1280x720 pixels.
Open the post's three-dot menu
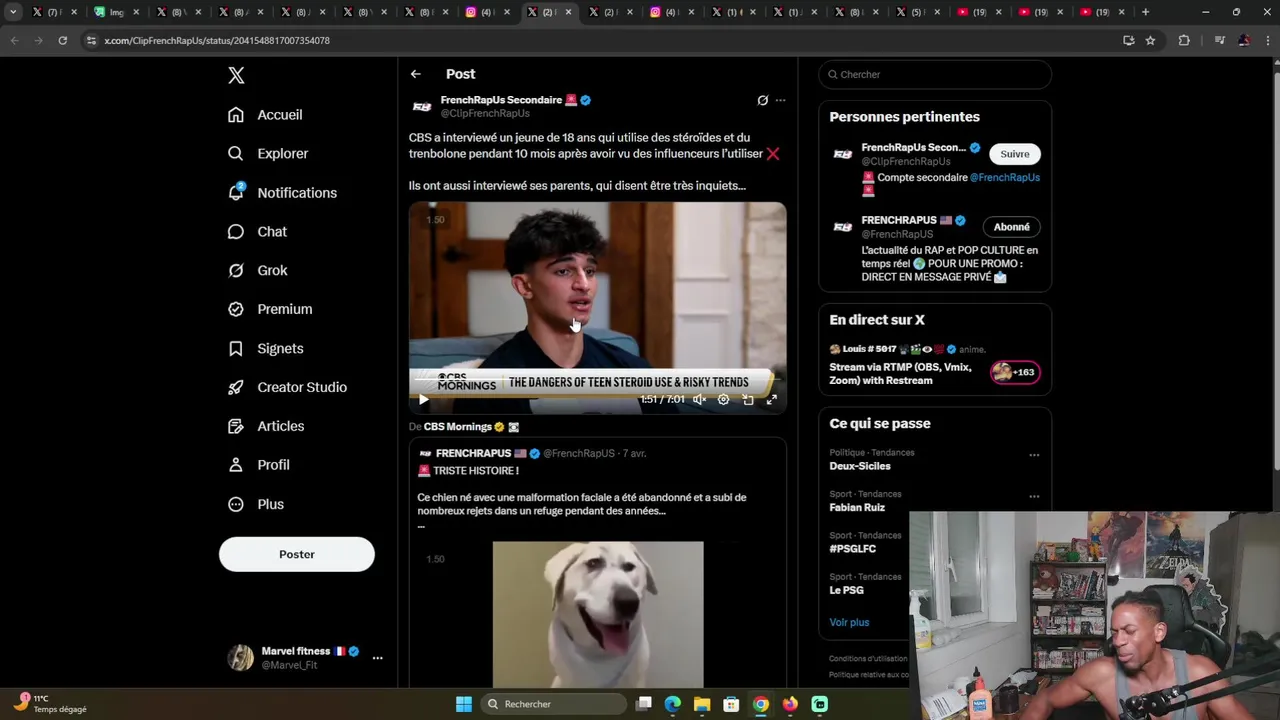780,100
